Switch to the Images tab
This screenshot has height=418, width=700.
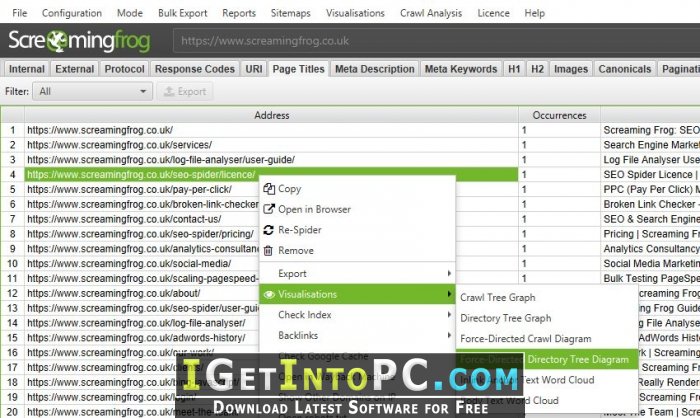(x=571, y=69)
